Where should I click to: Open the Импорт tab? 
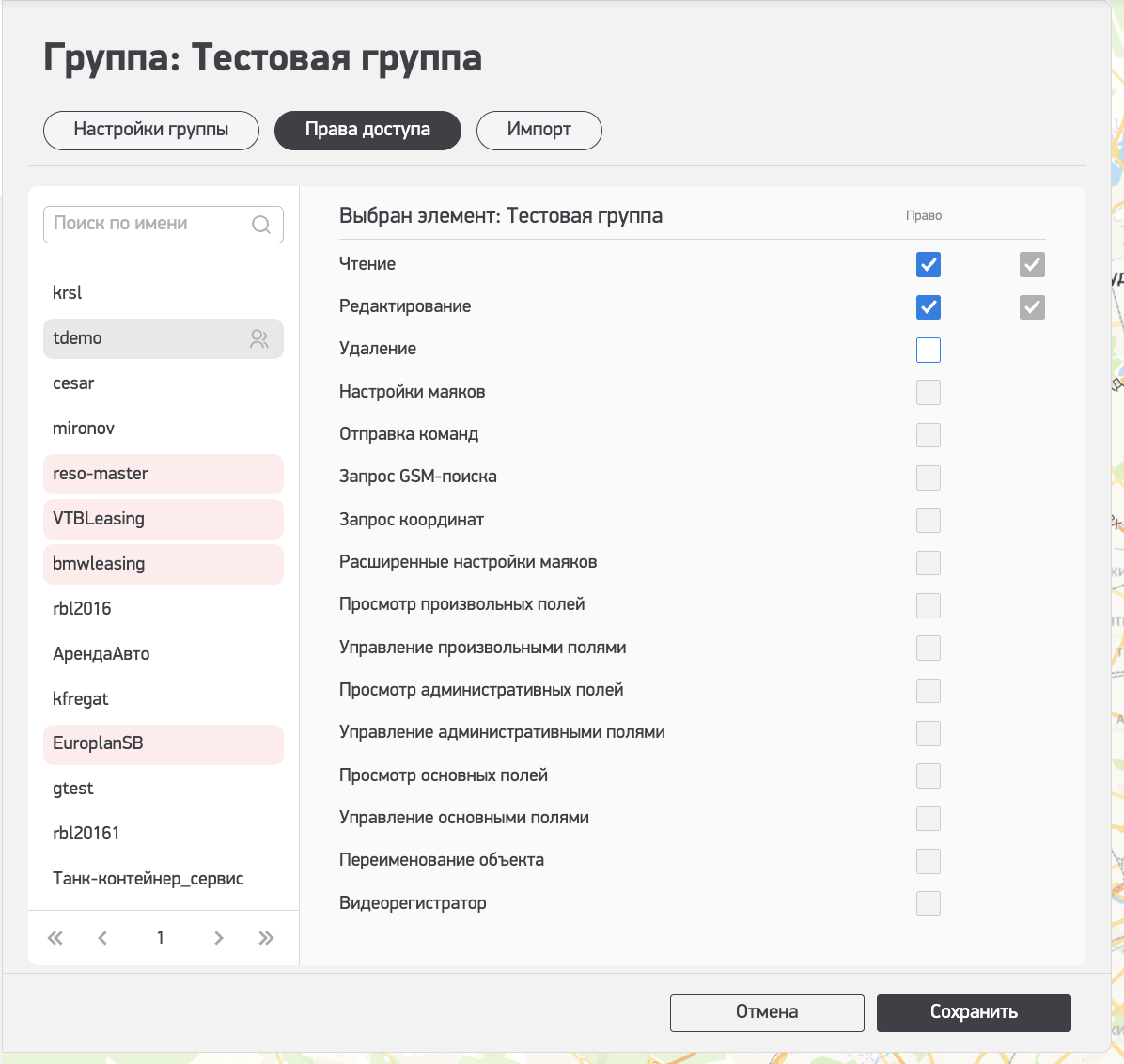(539, 131)
